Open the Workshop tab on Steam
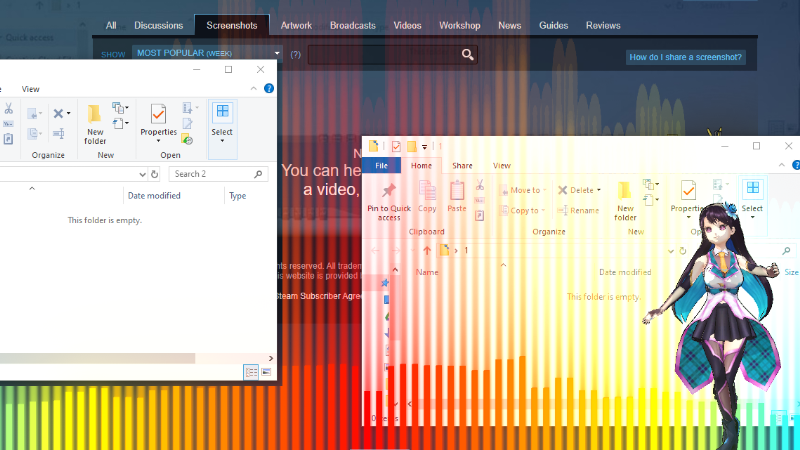800x450 pixels. pos(460,26)
